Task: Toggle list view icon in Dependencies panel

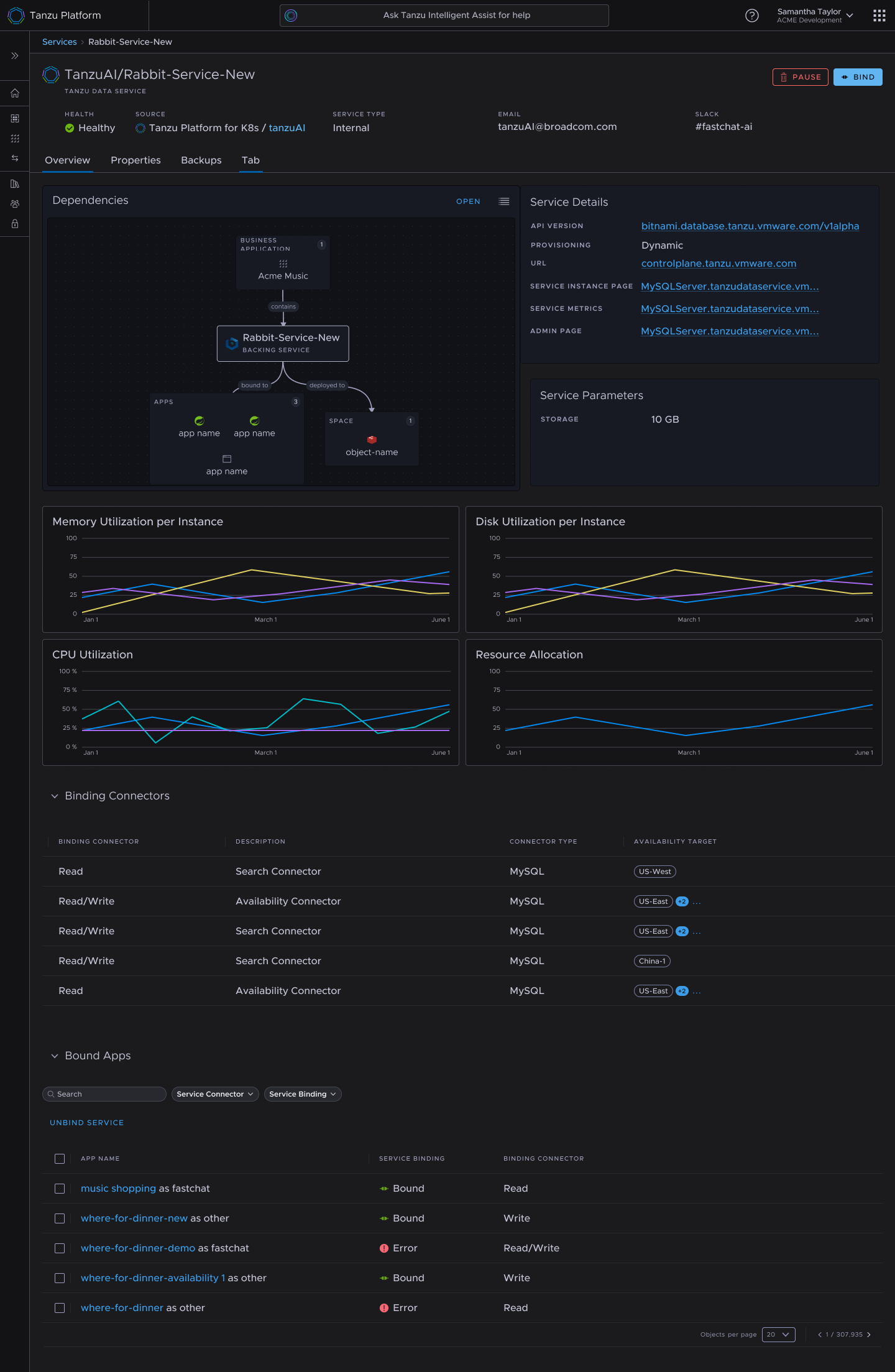Action: pos(504,201)
